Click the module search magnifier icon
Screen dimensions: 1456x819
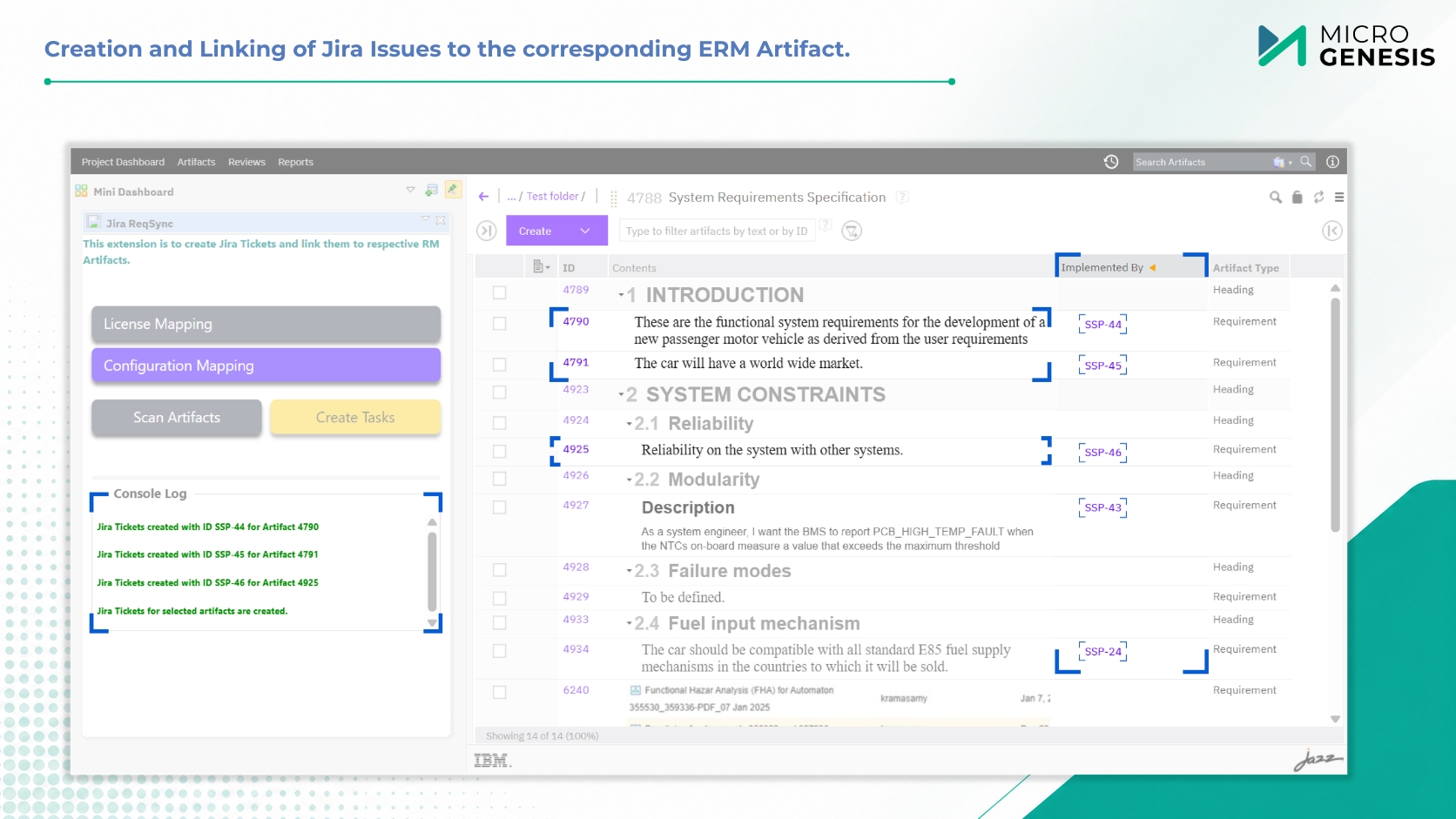(1276, 198)
